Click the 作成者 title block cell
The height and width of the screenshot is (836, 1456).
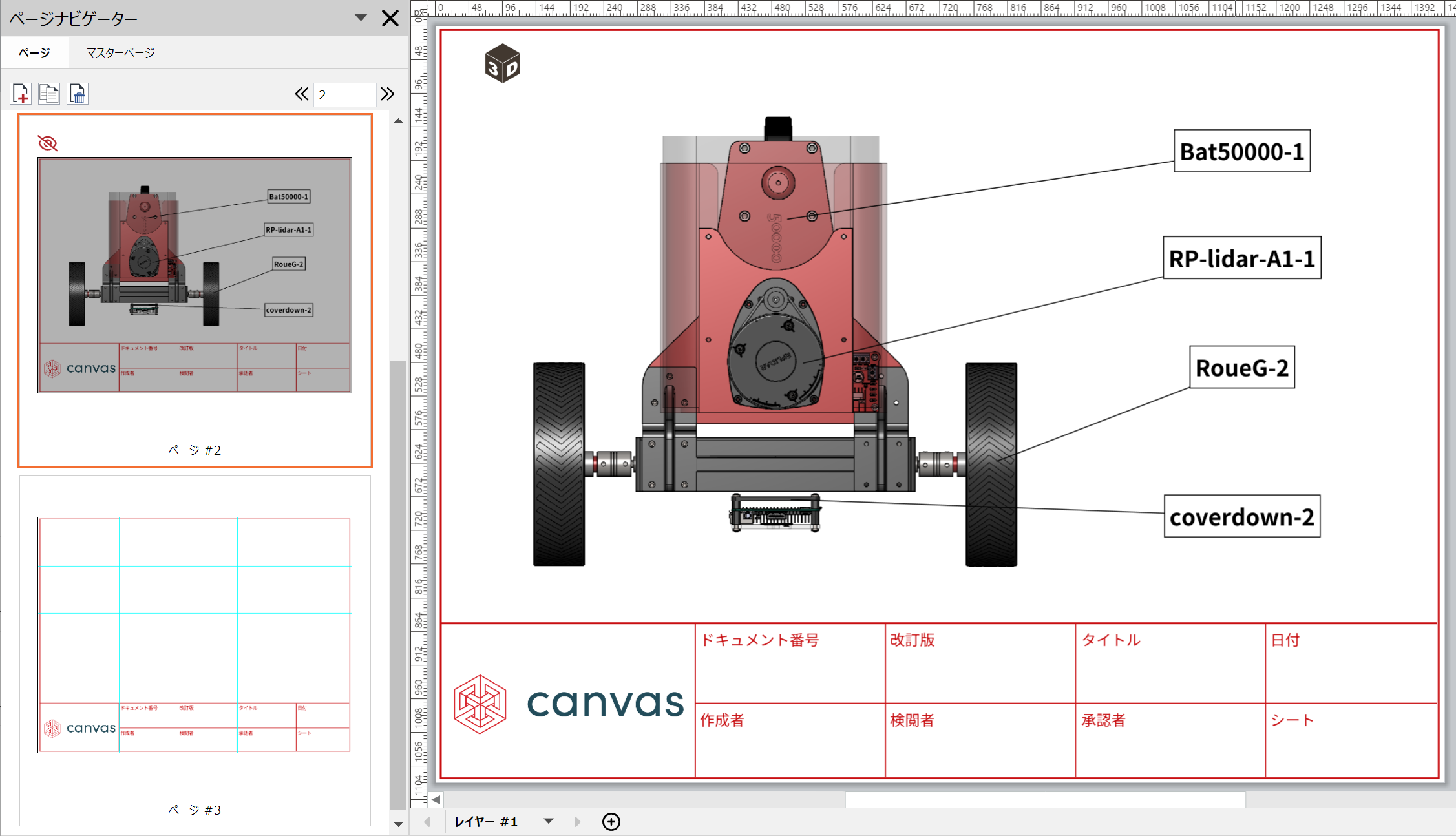point(790,740)
